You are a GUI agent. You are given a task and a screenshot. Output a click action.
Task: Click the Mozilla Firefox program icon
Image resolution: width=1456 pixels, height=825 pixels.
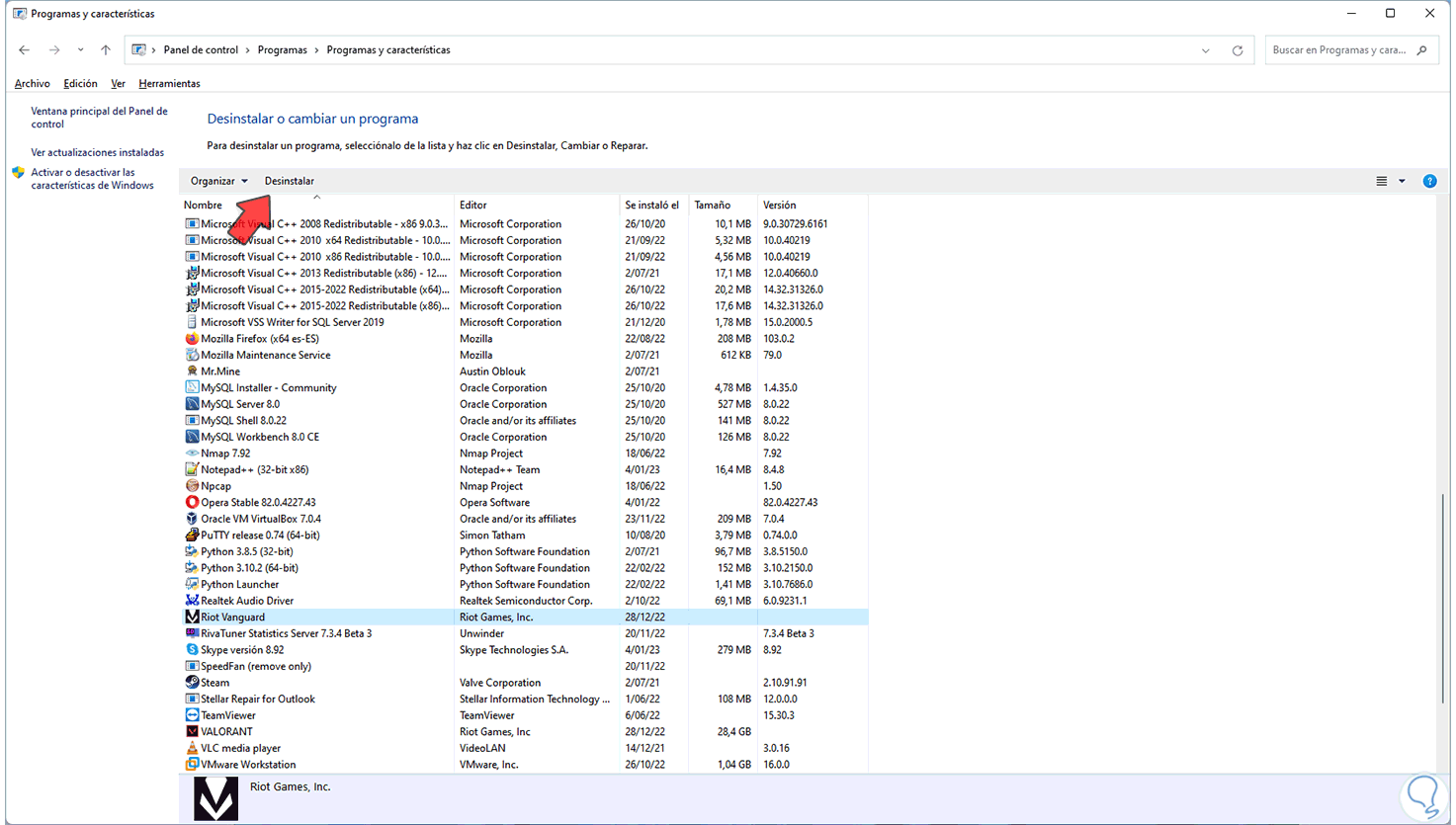[192, 339]
